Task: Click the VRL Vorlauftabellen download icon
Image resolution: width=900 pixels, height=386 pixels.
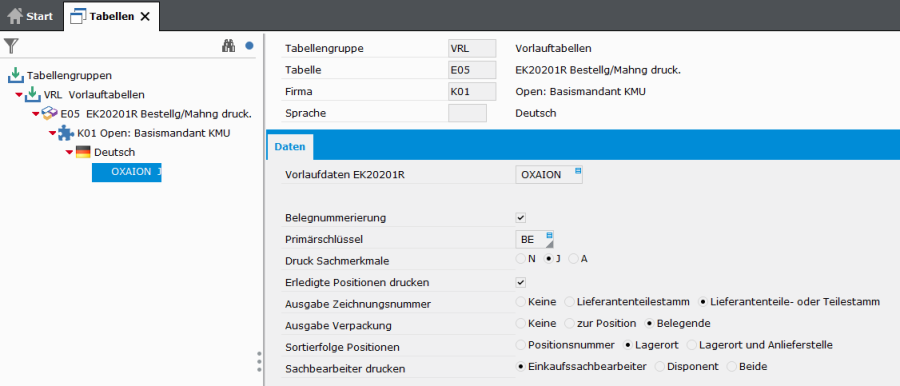Action: [33, 95]
